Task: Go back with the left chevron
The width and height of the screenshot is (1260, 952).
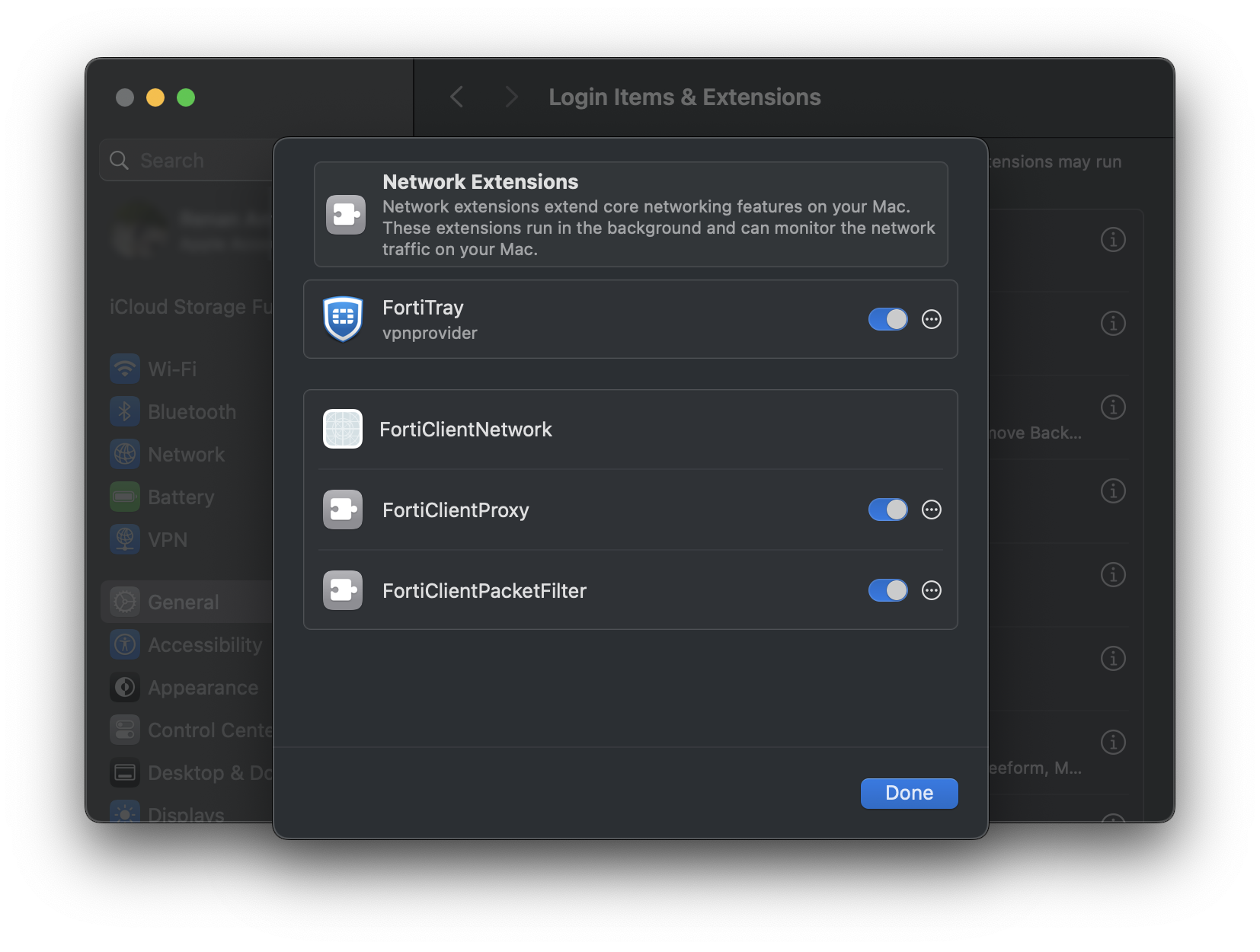Action: coord(457,97)
